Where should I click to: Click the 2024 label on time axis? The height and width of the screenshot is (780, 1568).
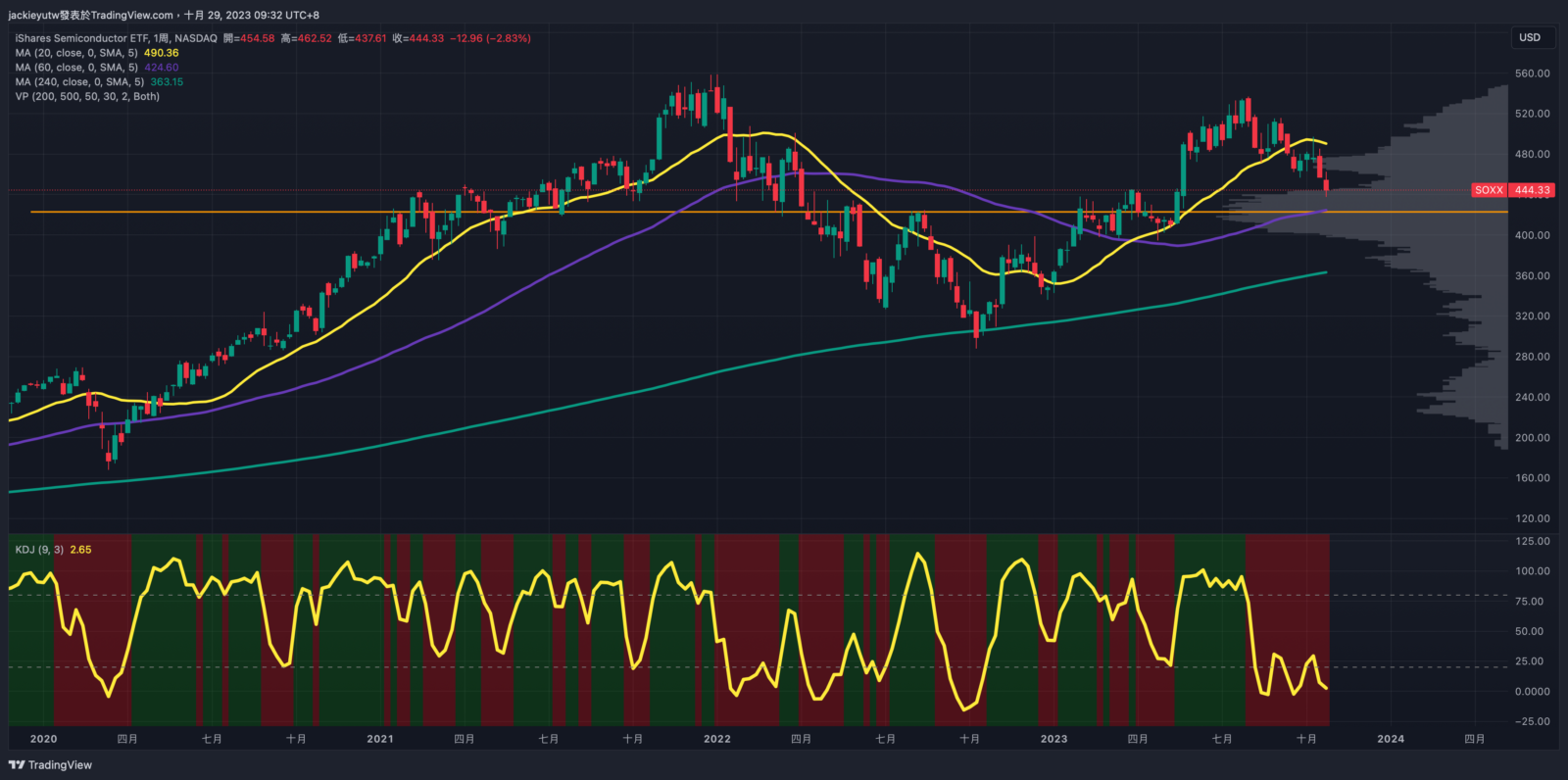[x=1391, y=739]
